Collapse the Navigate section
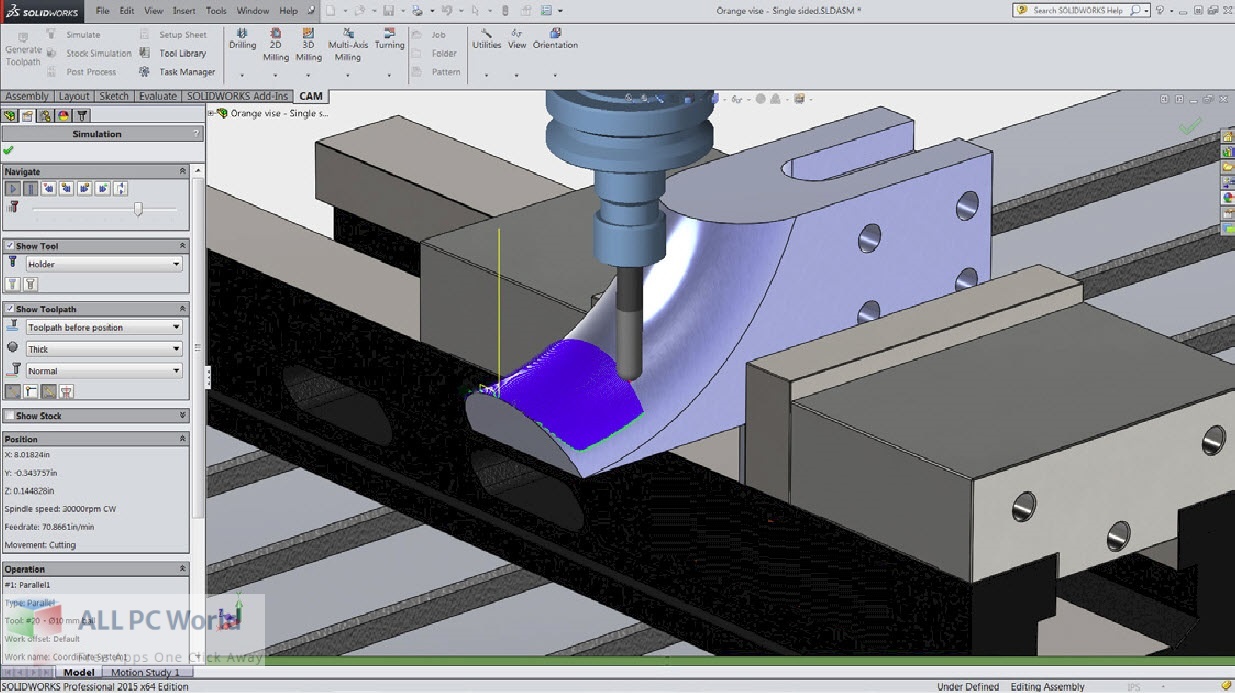This screenshot has width=1235, height=693. click(182, 172)
